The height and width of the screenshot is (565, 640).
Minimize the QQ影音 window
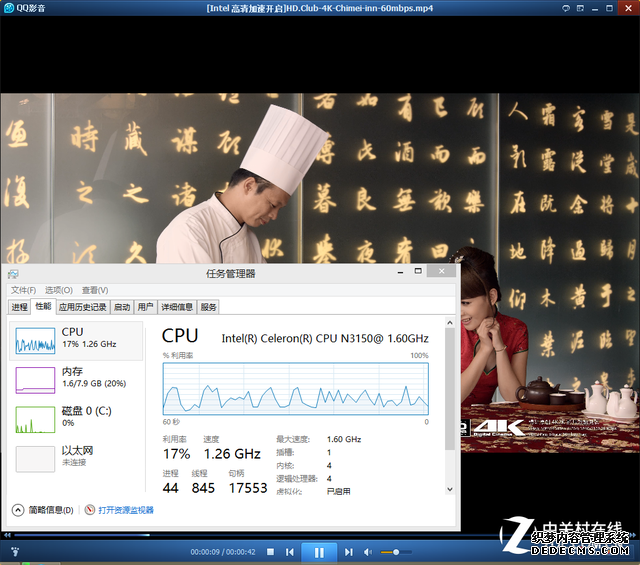(x=595, y=8)
